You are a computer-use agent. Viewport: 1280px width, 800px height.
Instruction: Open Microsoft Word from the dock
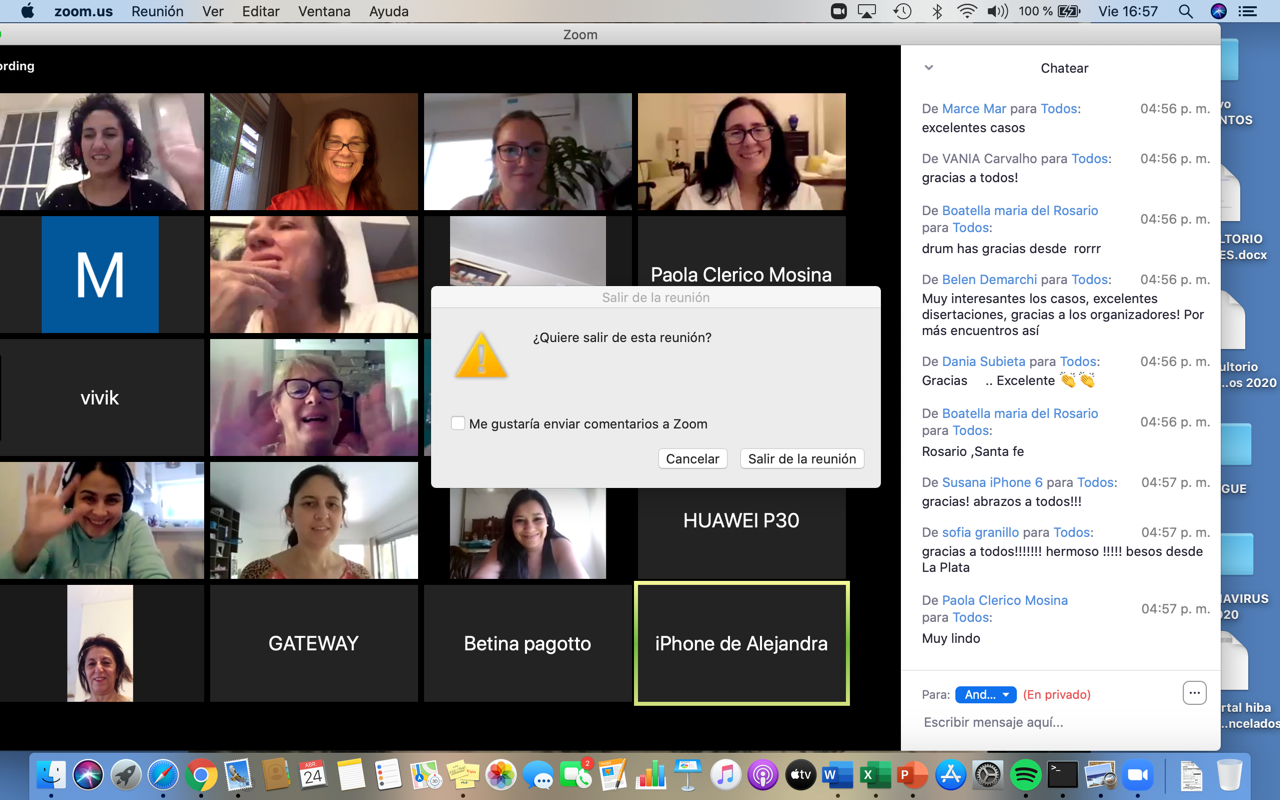click(x=836, y=775)
